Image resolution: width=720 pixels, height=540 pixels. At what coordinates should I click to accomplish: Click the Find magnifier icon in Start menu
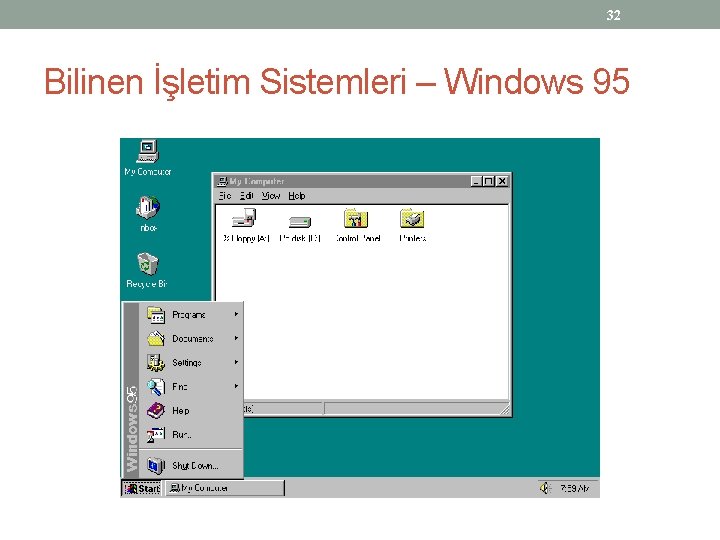pyautogui.click(x=156, y=387)
